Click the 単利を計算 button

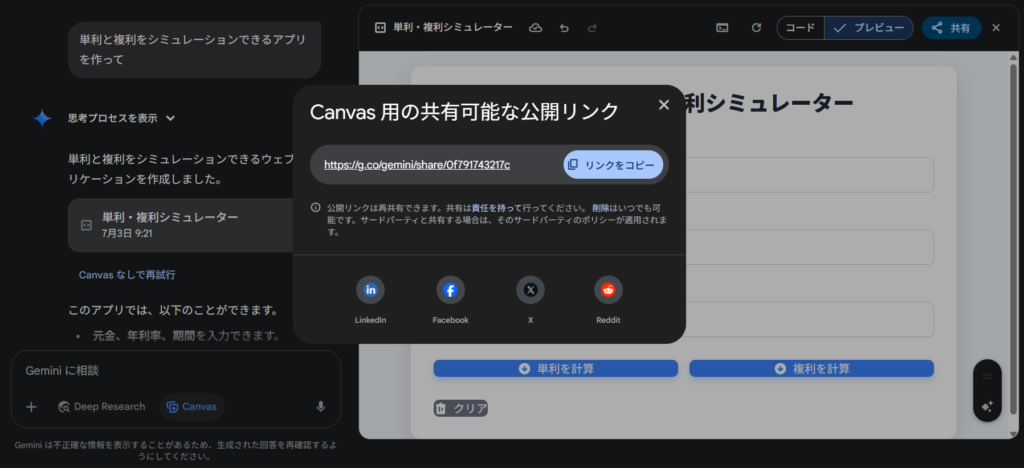click(x=556, y=369)
